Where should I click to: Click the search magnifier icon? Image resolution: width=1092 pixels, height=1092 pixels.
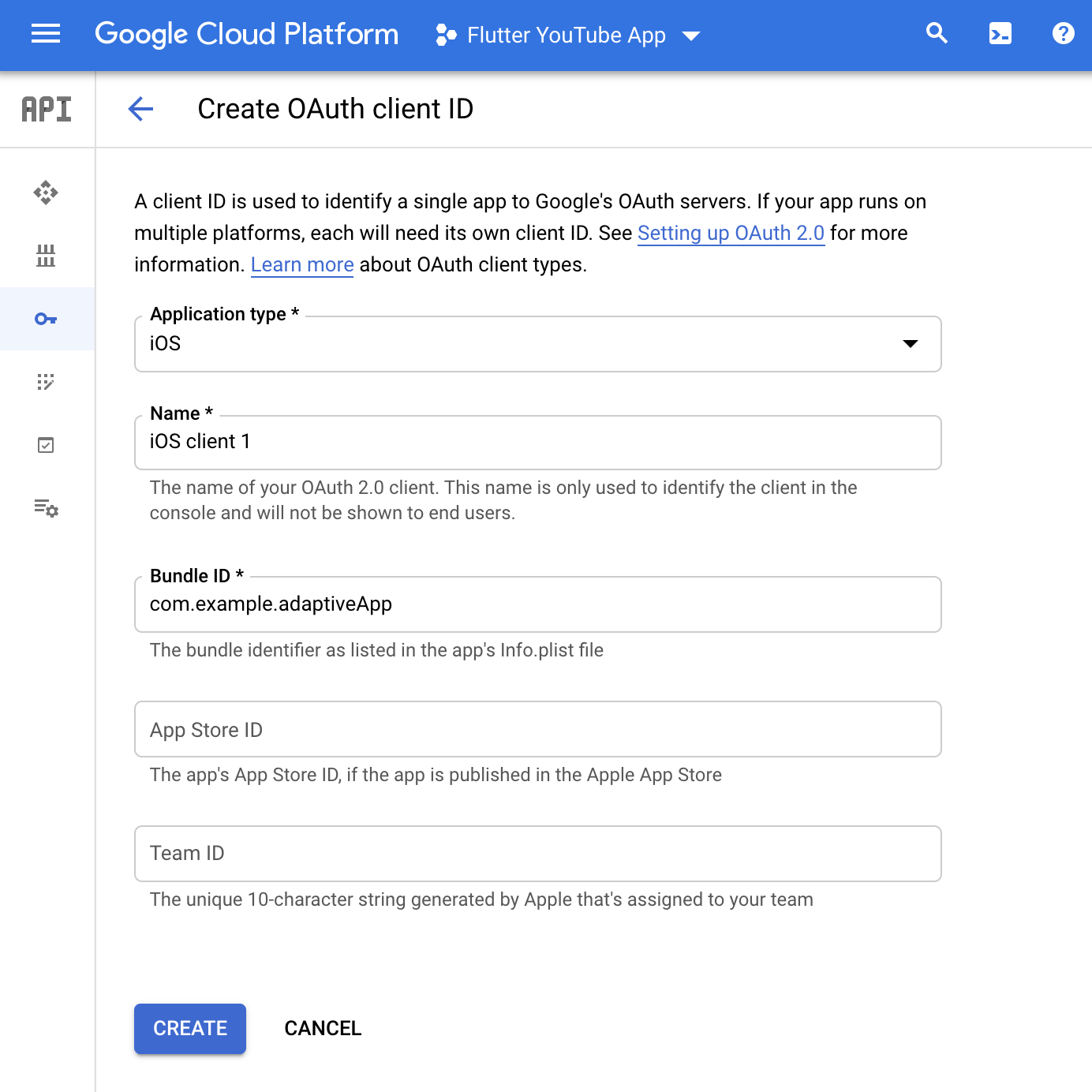937,34
